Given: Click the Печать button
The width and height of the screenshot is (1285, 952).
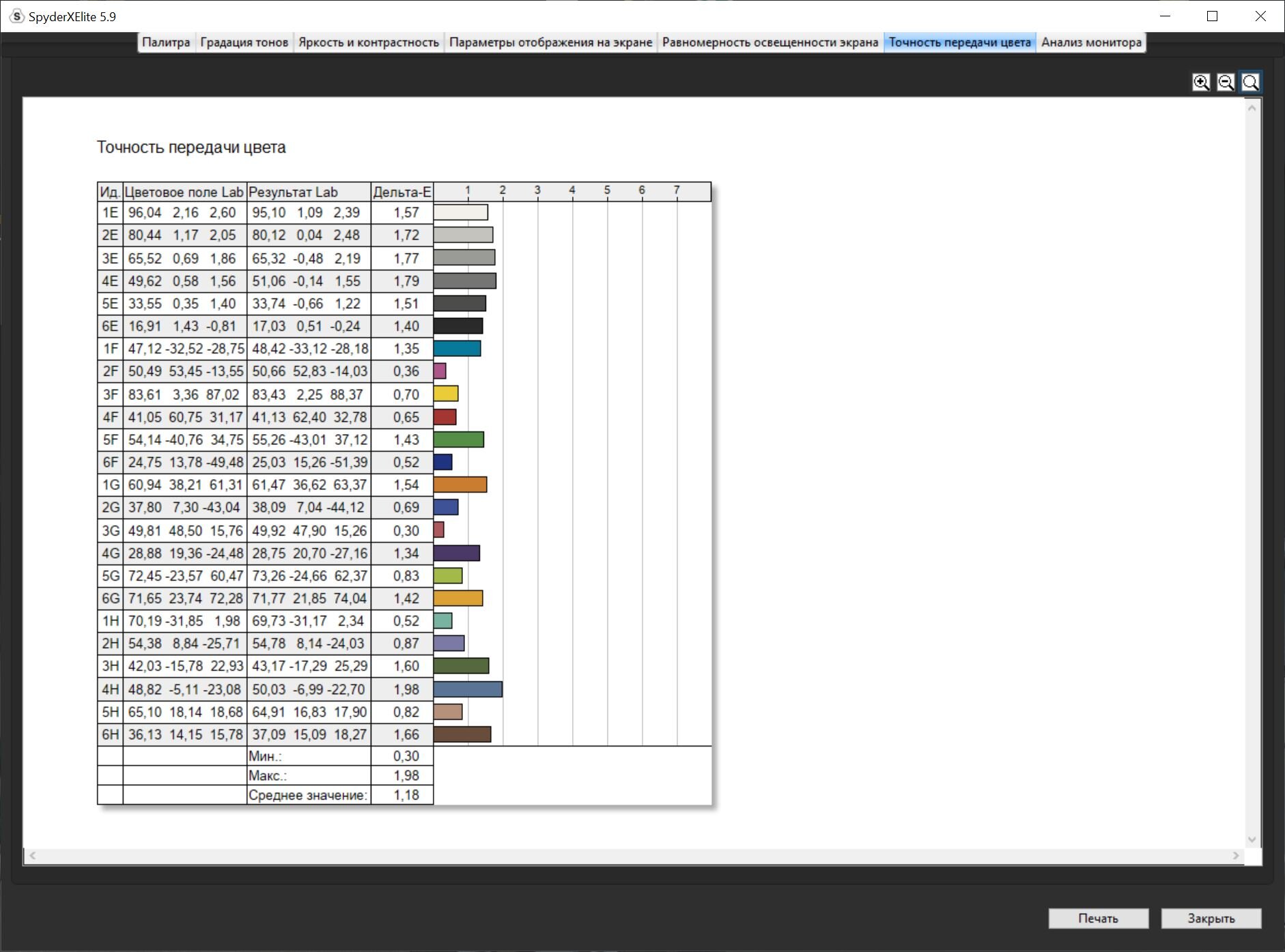Looking at the screenshot, I should [1099, 919].
